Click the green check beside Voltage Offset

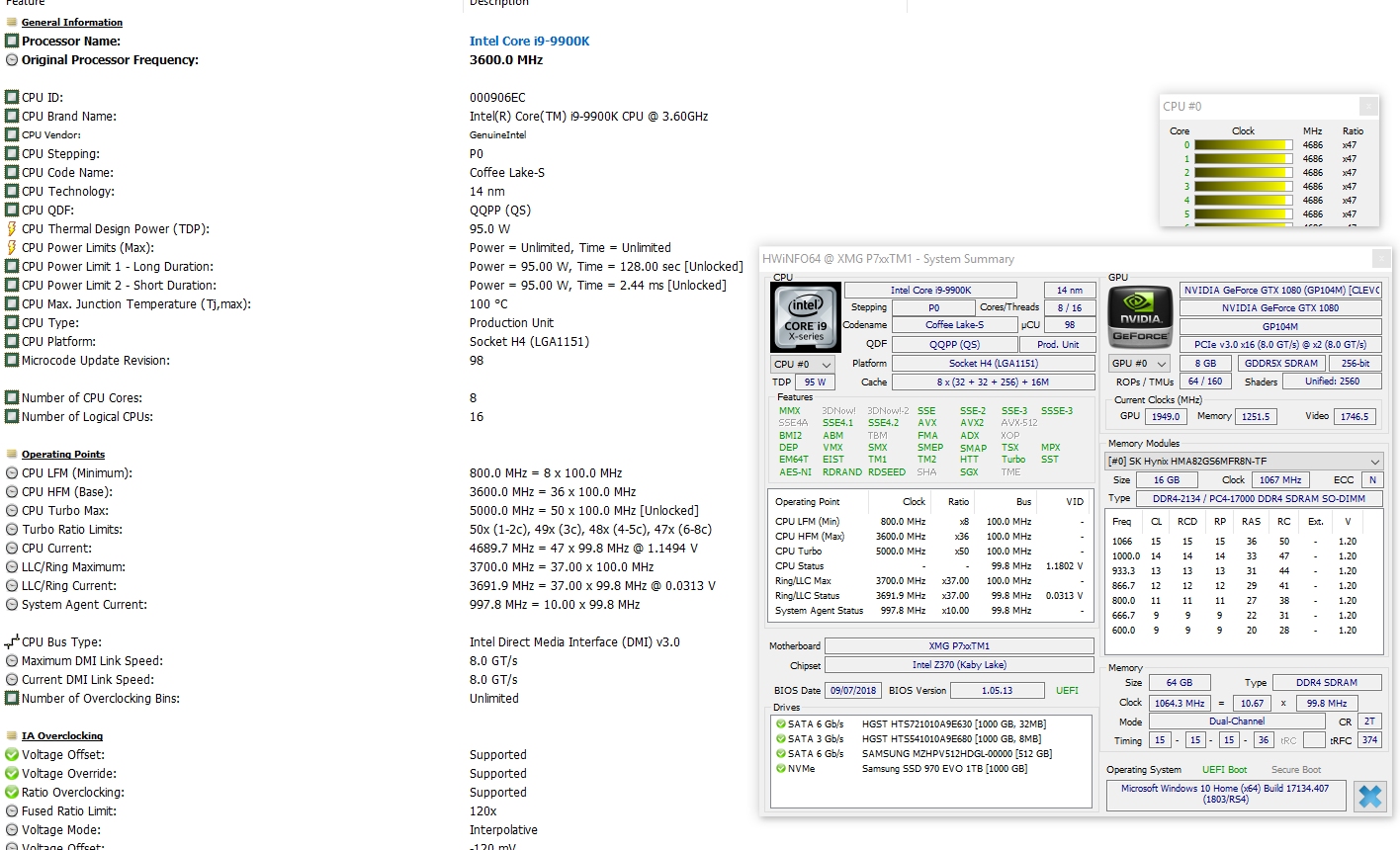pos(9,754)
